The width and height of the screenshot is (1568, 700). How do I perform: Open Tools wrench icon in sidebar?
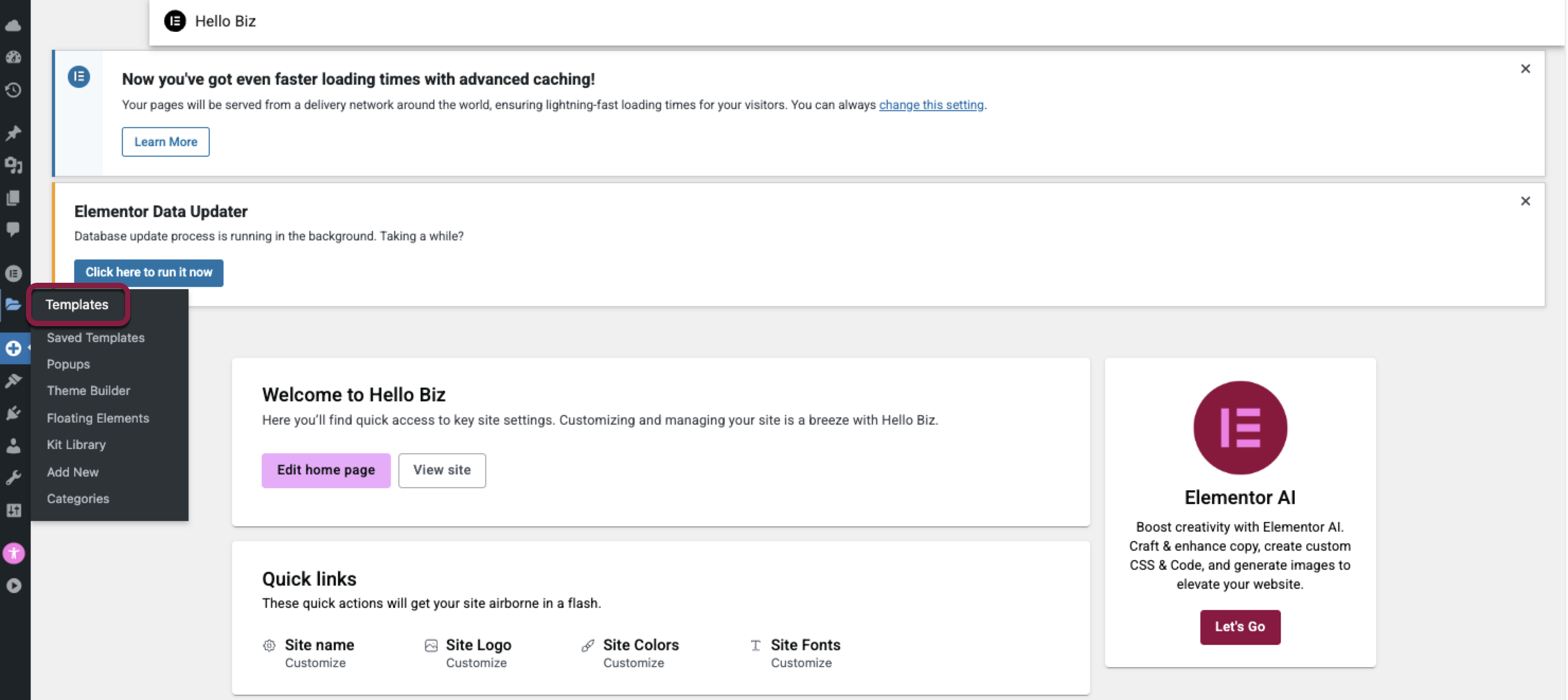(x=13, y=478)
